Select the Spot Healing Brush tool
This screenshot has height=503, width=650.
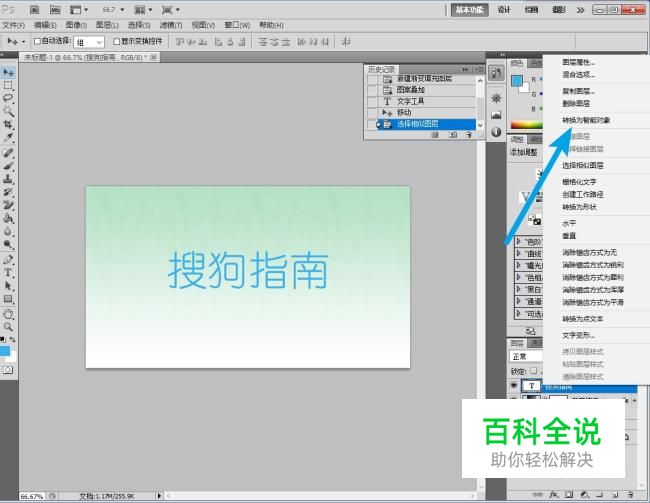point(8,153)
